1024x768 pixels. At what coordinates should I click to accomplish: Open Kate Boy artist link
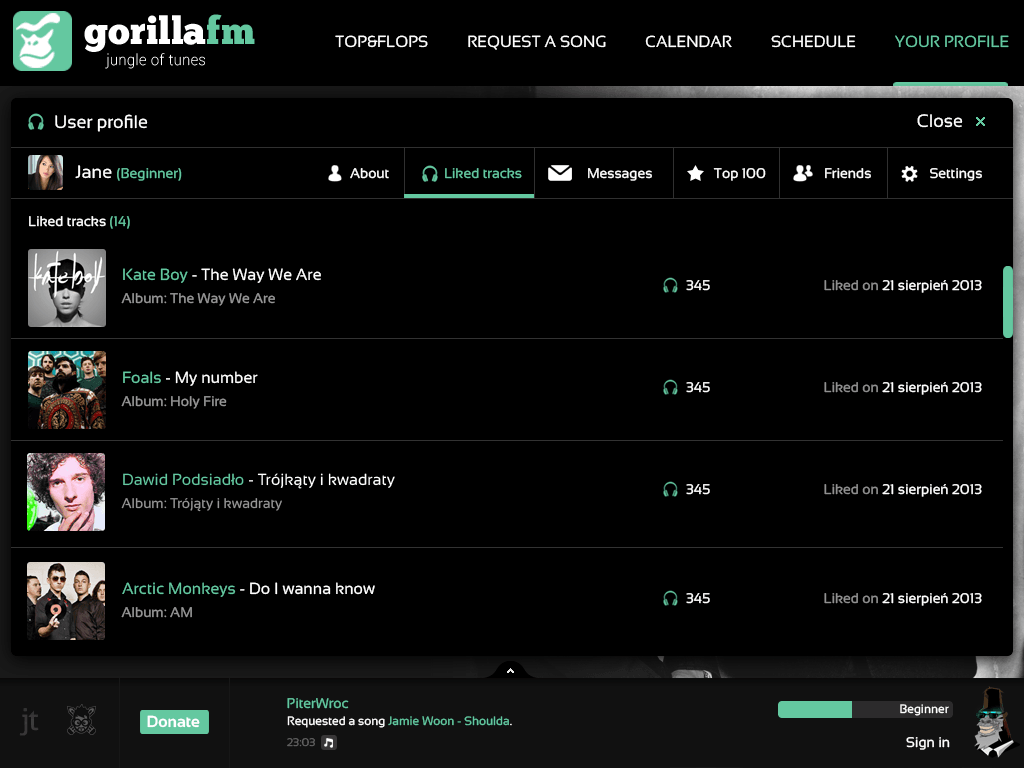coord(155,274)
